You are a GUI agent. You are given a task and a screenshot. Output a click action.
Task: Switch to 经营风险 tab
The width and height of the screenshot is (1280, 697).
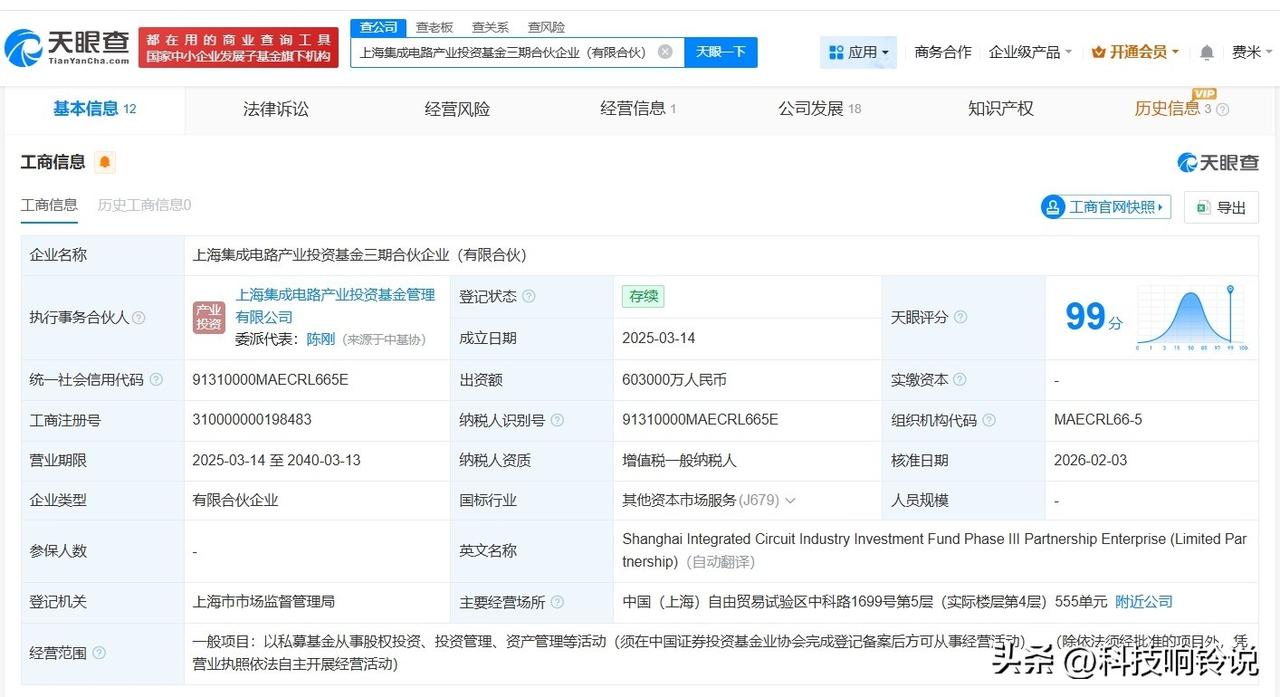pyautogui.click(x=457, y=109)
